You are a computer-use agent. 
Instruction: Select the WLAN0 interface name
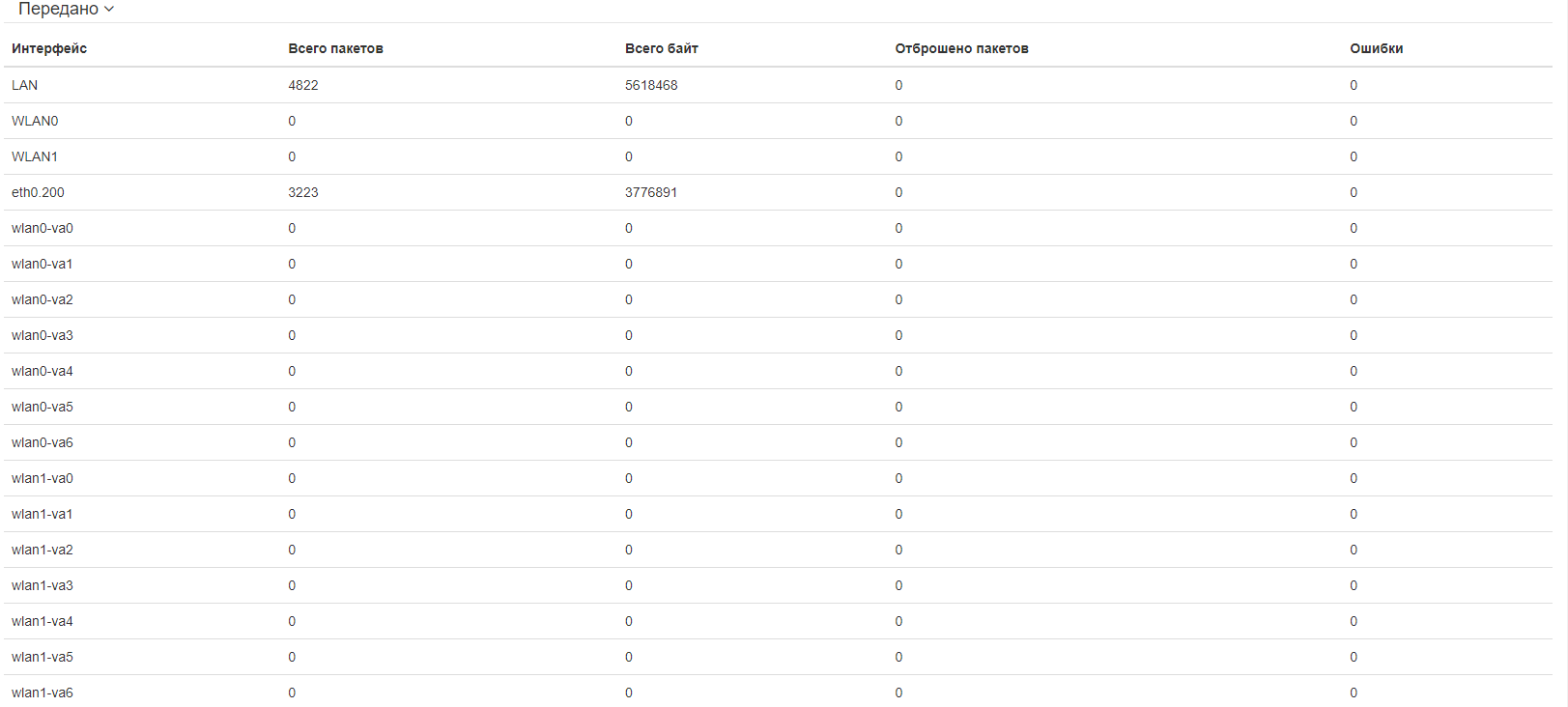(x=35, y=121)
